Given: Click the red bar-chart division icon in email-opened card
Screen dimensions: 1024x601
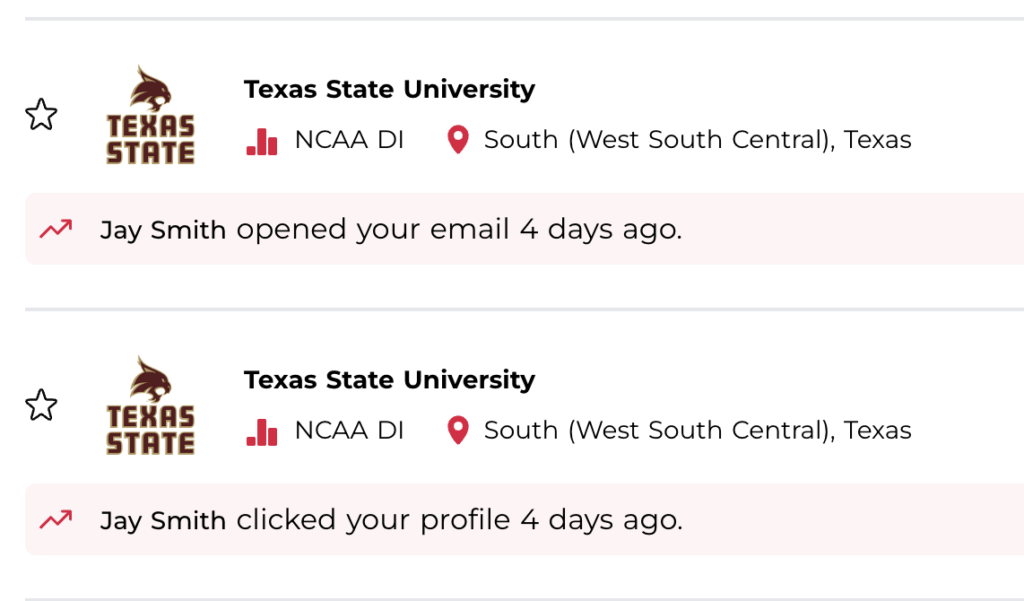Looking at the screenshot, I should [262, 140].
